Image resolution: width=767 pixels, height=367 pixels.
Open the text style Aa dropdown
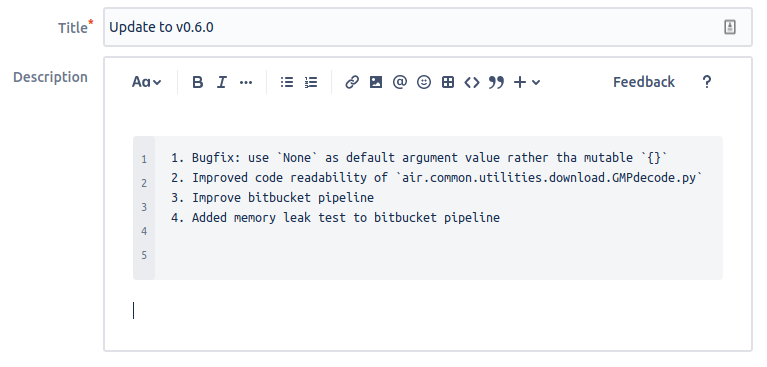coord(146,82)
